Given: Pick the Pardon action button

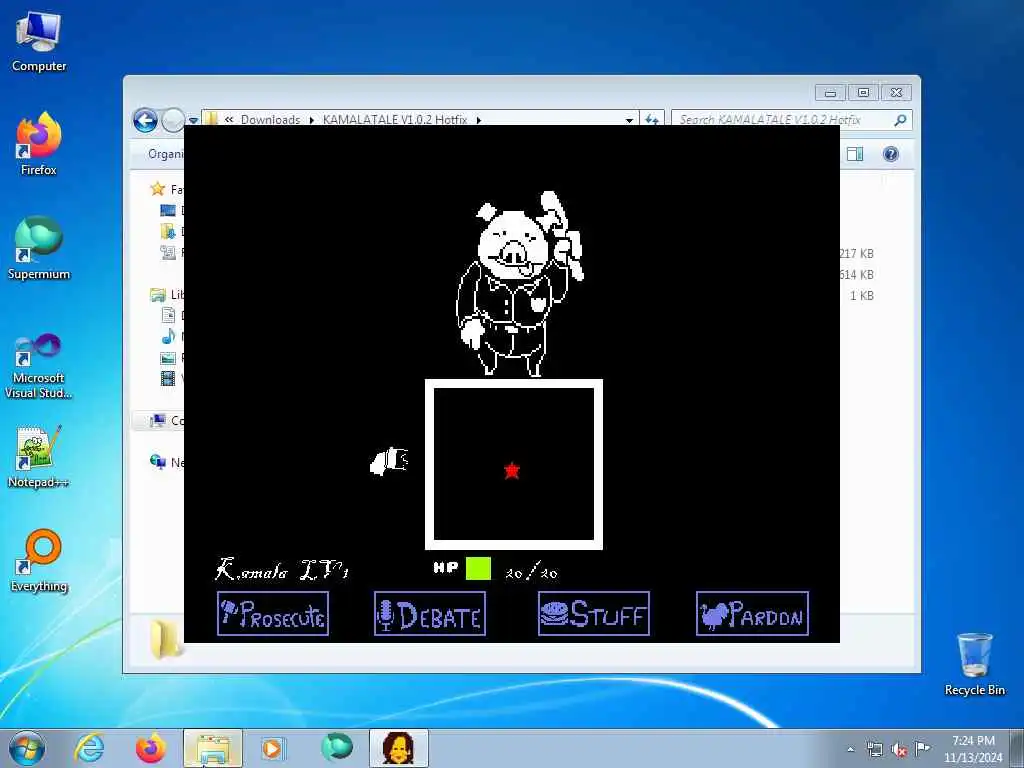Looking at the screenshot, I should 752,613.
